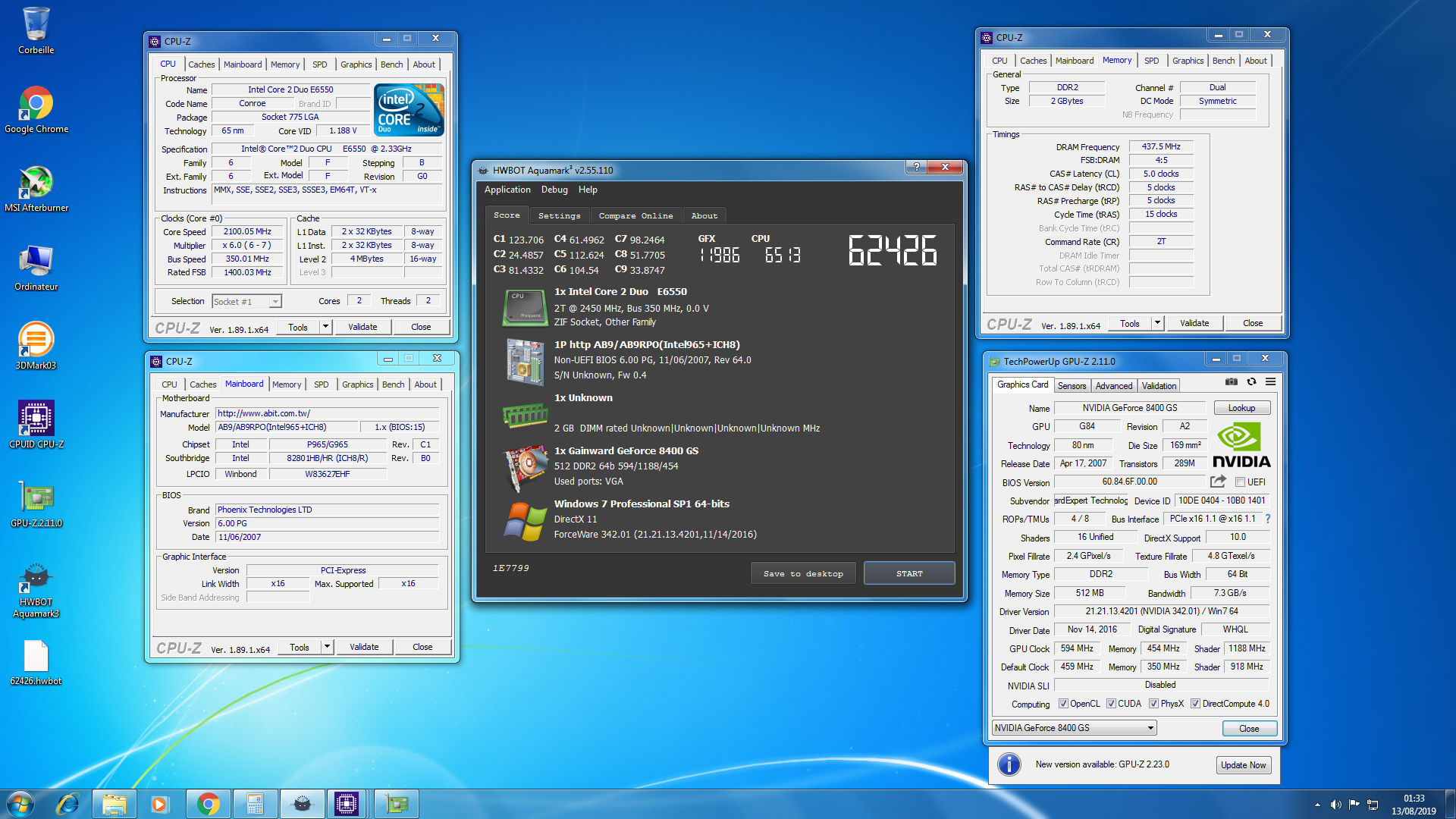Open the Advanced tab in GPU-Z
This screenshot has height=819, width=1456.
pyautogui.click(x=1113, y=386)
